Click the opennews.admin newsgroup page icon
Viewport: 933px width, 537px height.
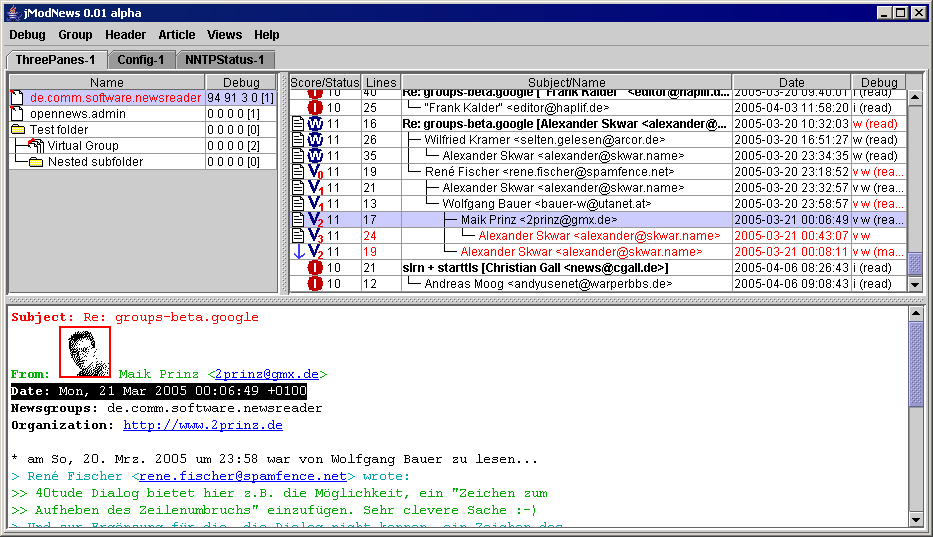coord(17,114)
